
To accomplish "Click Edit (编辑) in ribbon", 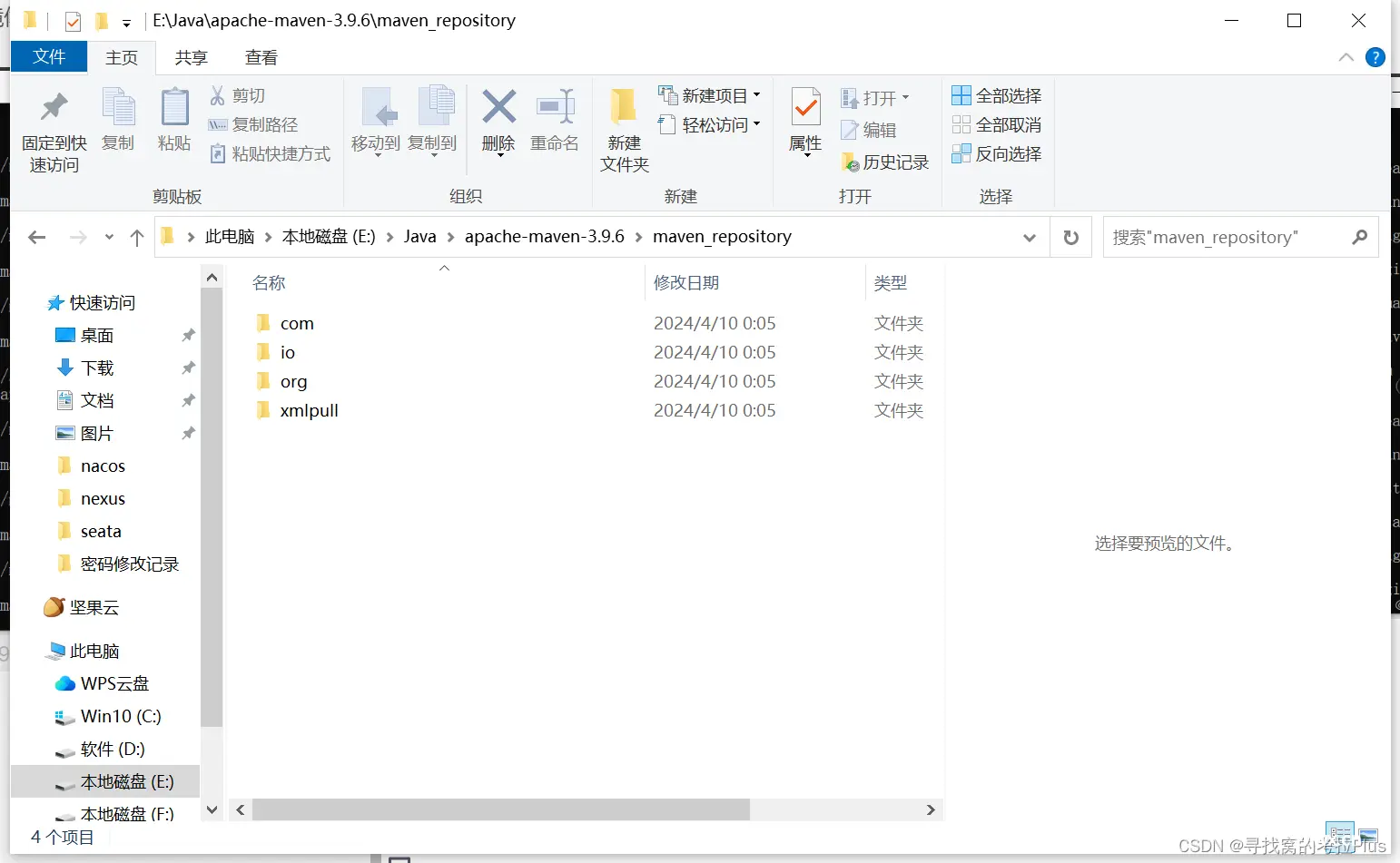I will click(x=870, y=130).
